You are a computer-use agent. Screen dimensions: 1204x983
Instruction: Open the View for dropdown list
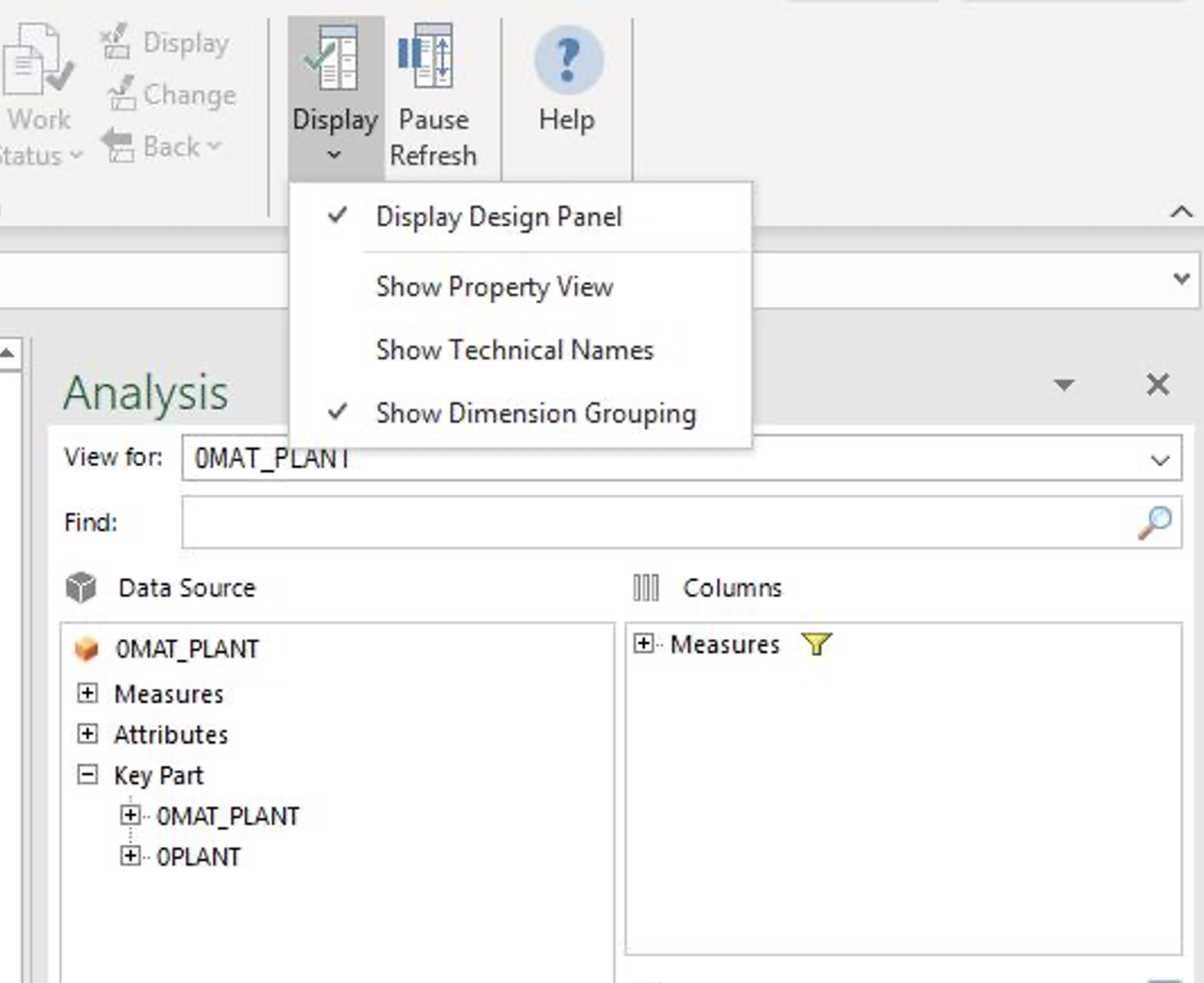point(1160,460)
